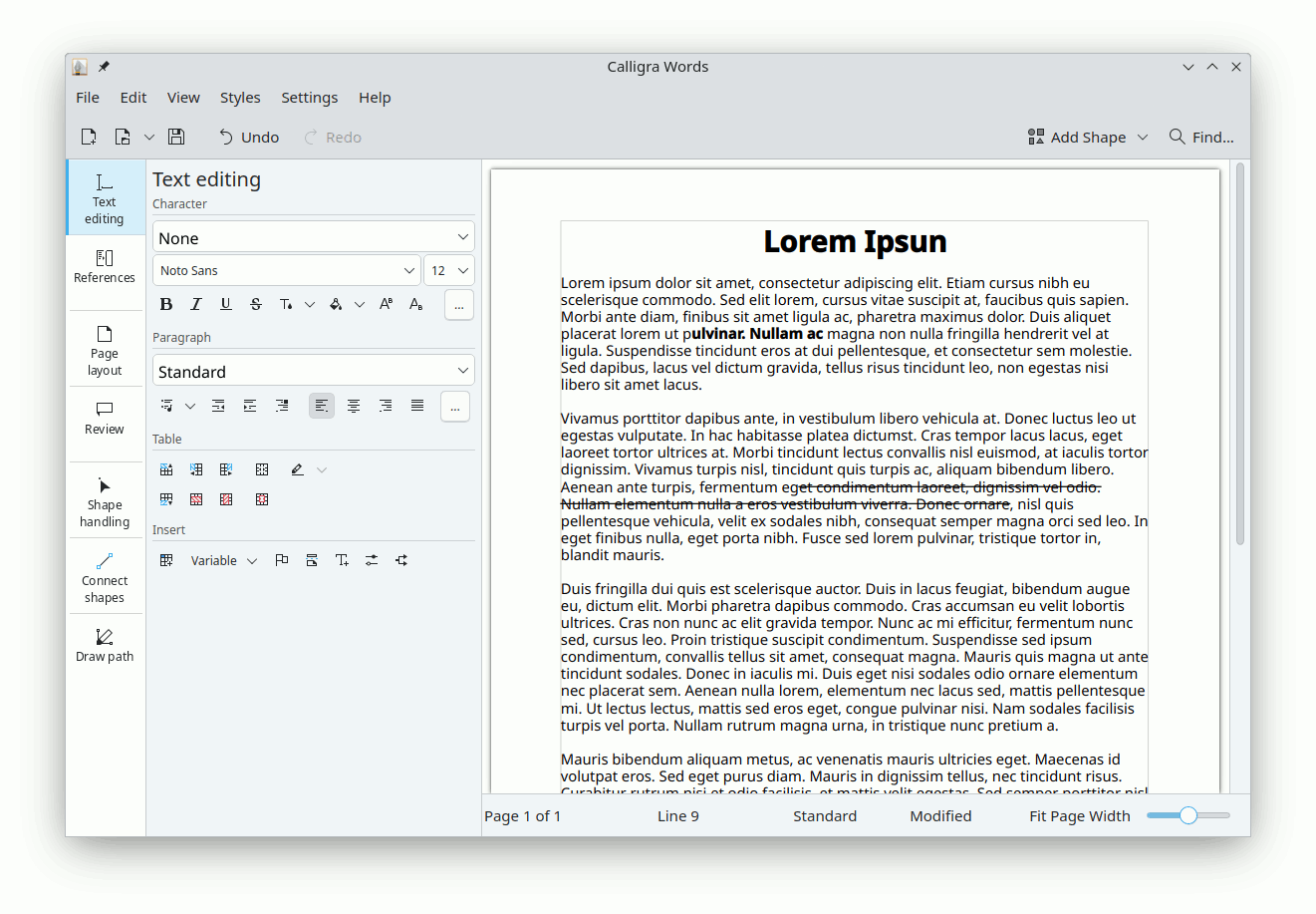Click the increase indent icon

click(250, 406)
